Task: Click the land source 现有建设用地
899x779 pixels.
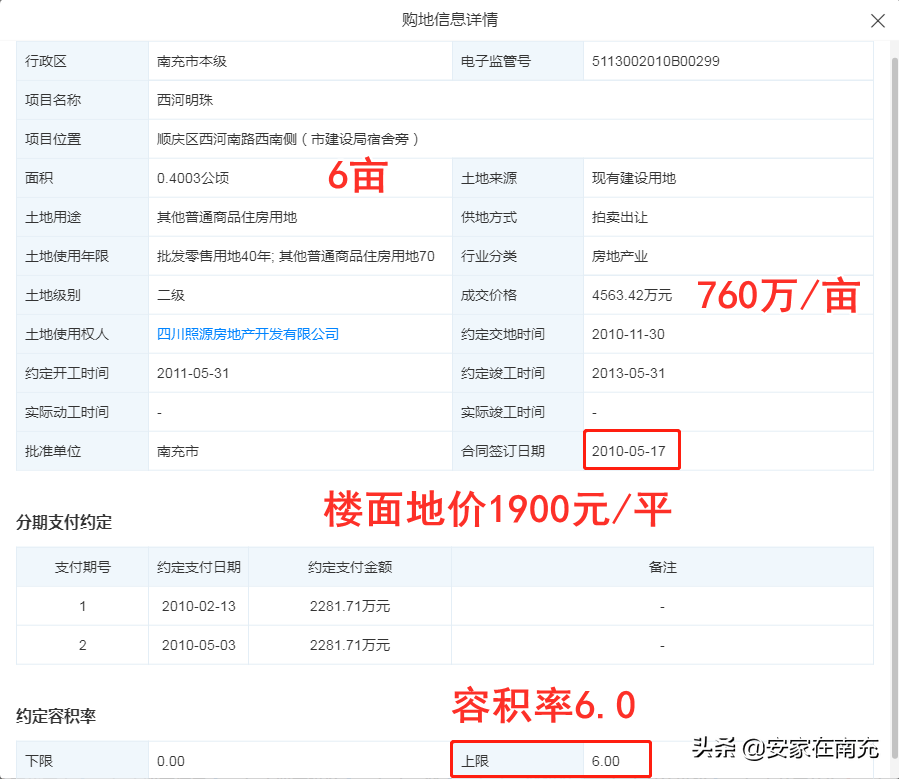Action: pyautogui.click(x=634, y=178)
